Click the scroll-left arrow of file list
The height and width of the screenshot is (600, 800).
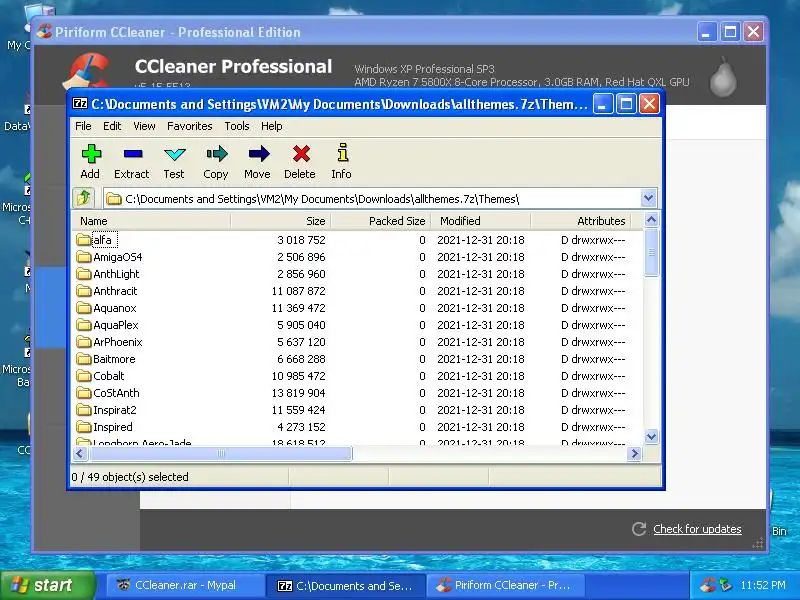click(x=80, y=453)
